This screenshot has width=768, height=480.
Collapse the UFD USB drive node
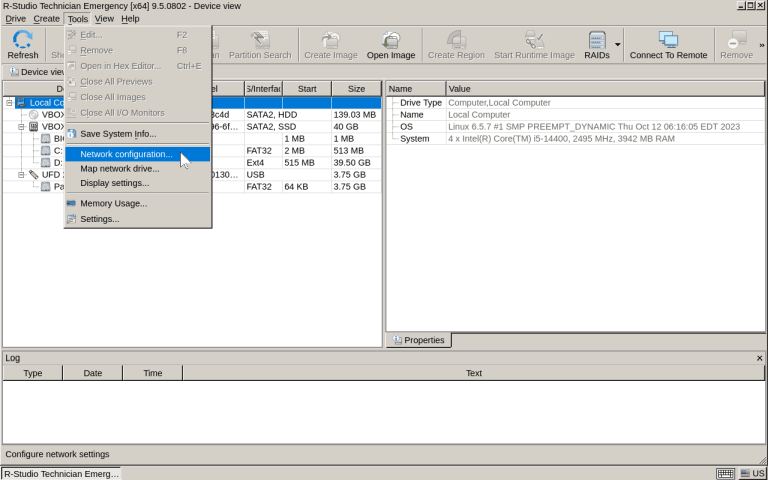[21, 174]
